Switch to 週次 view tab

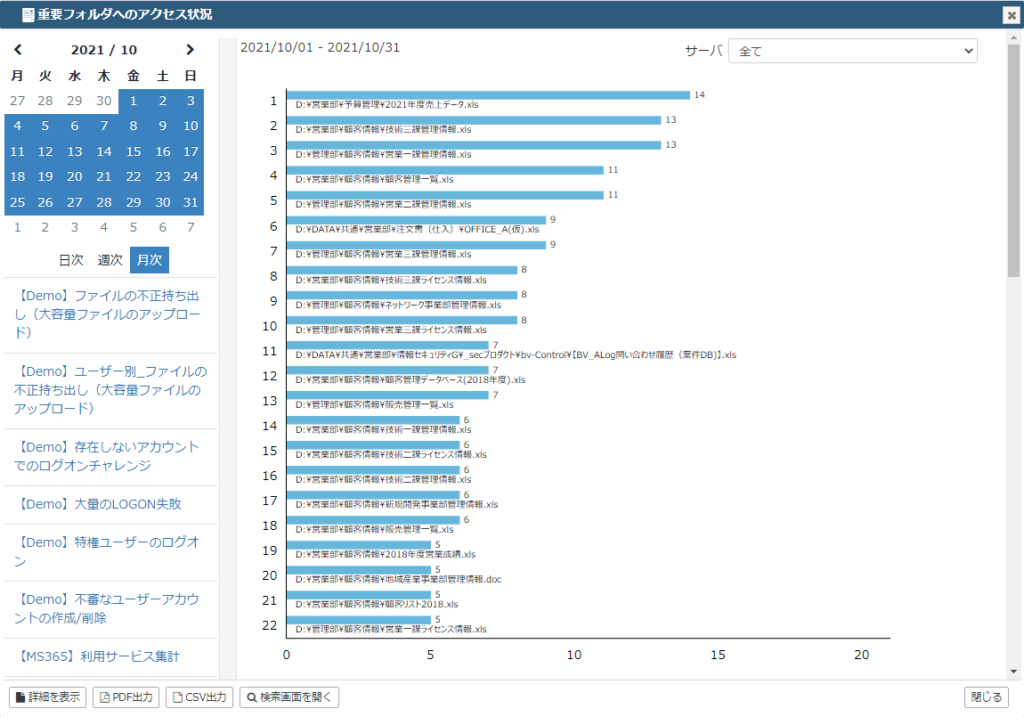pos(110,260)
